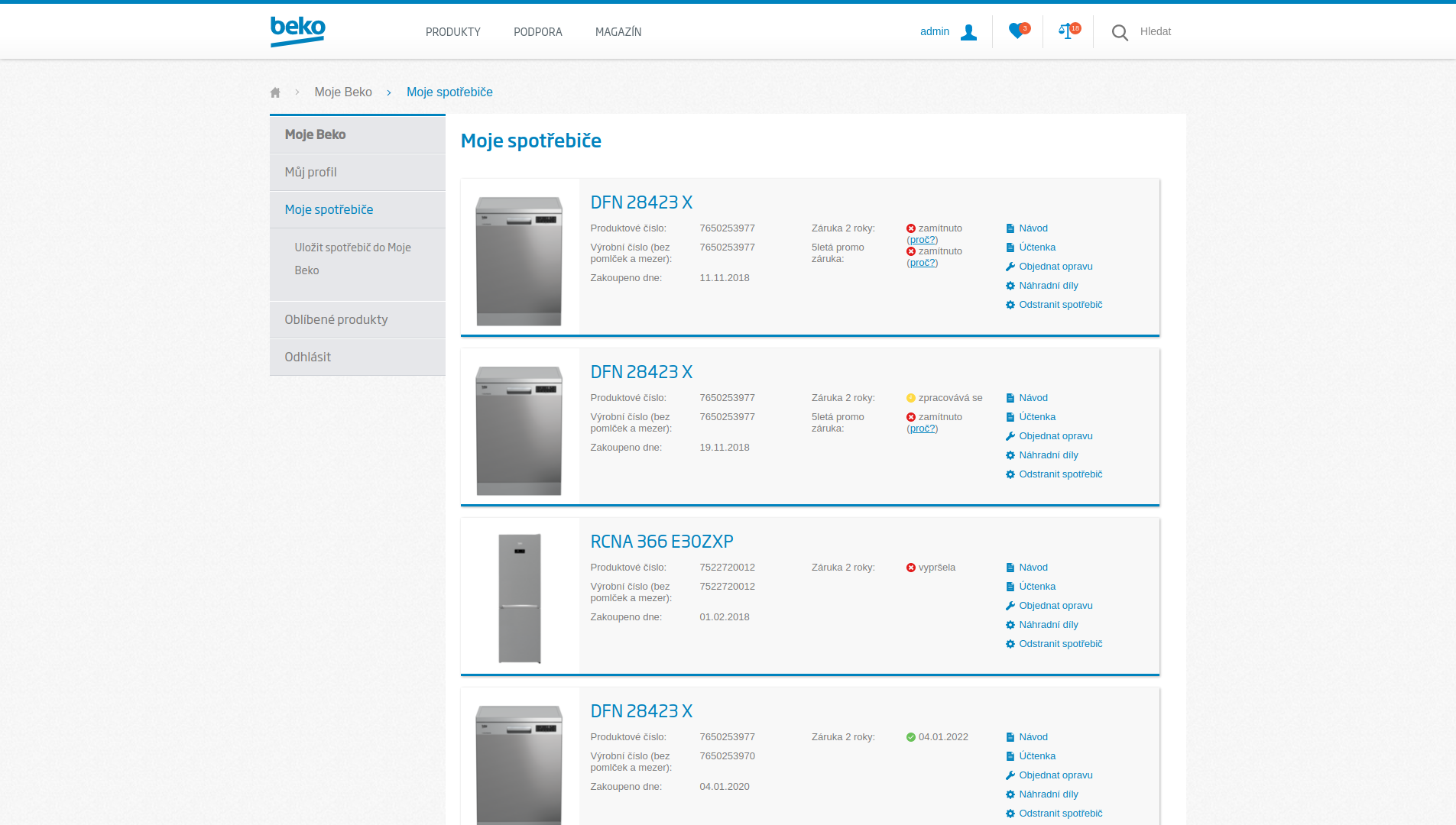This screenshot has height=825, width=1456.
Task: Click the search magnifier icon
Action: (1120, 32)
